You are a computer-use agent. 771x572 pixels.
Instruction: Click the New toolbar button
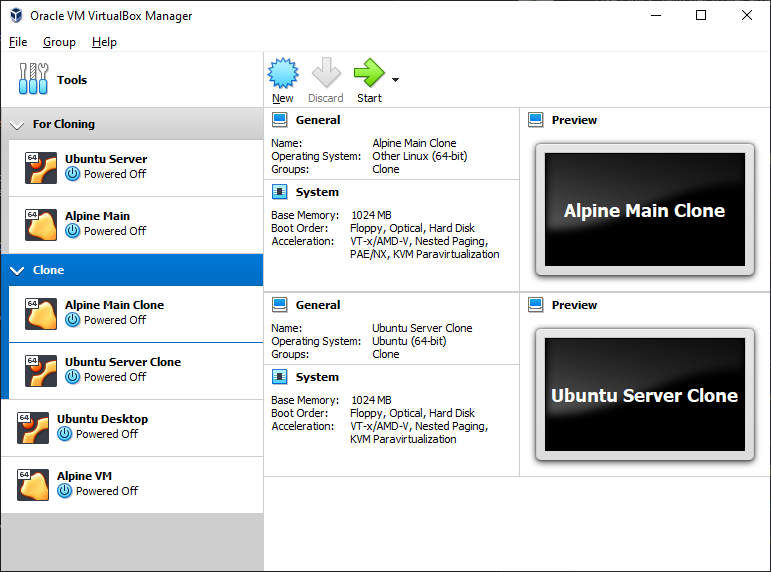[283, 80]
